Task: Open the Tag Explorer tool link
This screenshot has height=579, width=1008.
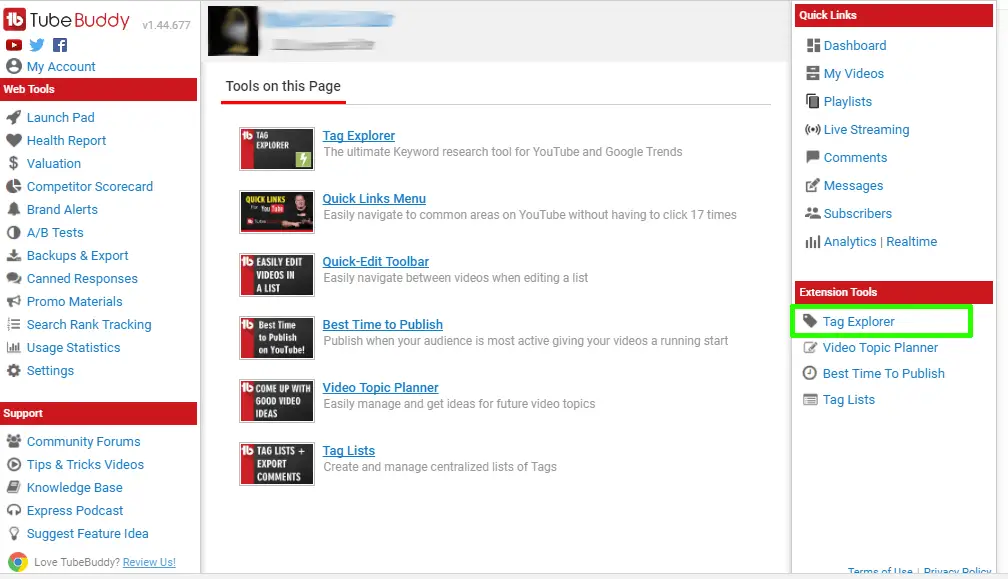Action: coord(359,136)
